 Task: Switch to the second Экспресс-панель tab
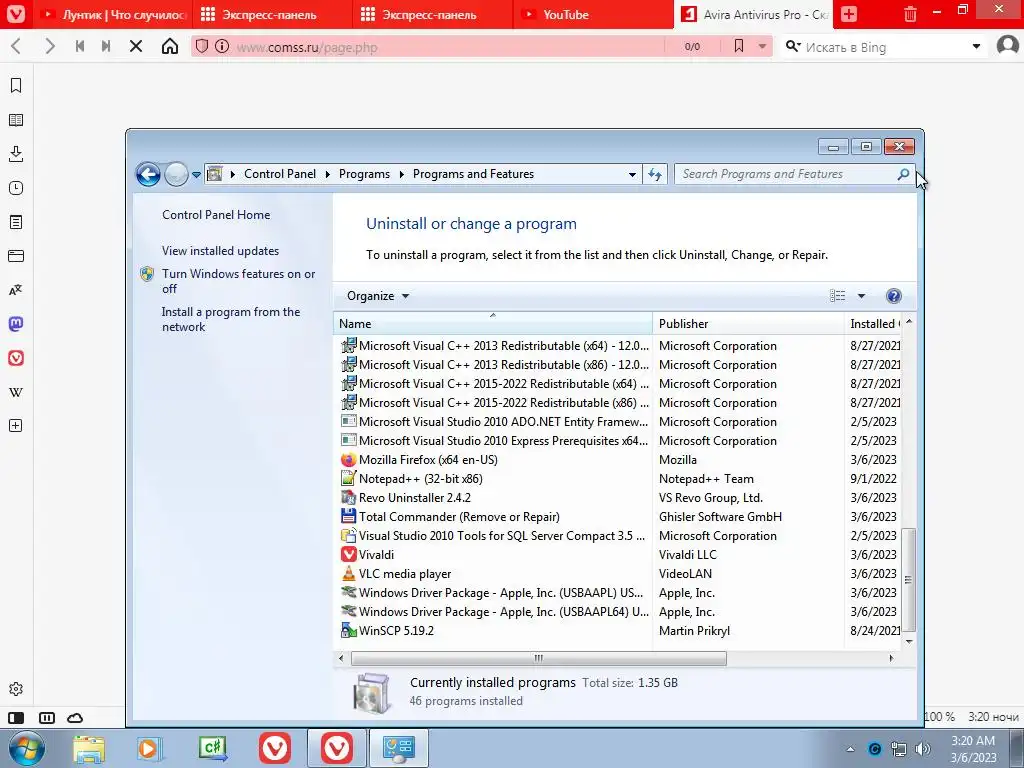coord(433,14)
